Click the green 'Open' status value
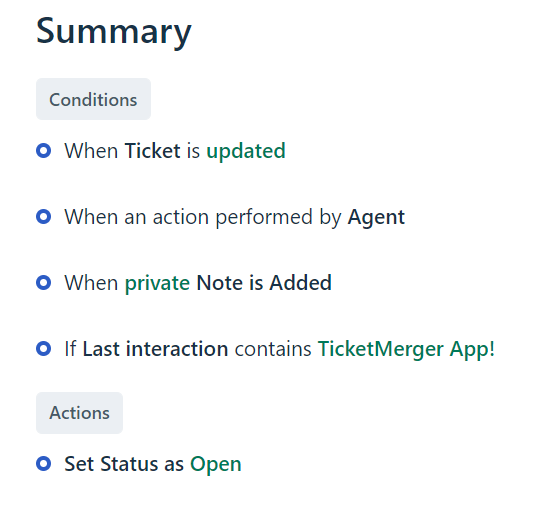Viewport: 542px width, 517px height. (x=216, y=464)
